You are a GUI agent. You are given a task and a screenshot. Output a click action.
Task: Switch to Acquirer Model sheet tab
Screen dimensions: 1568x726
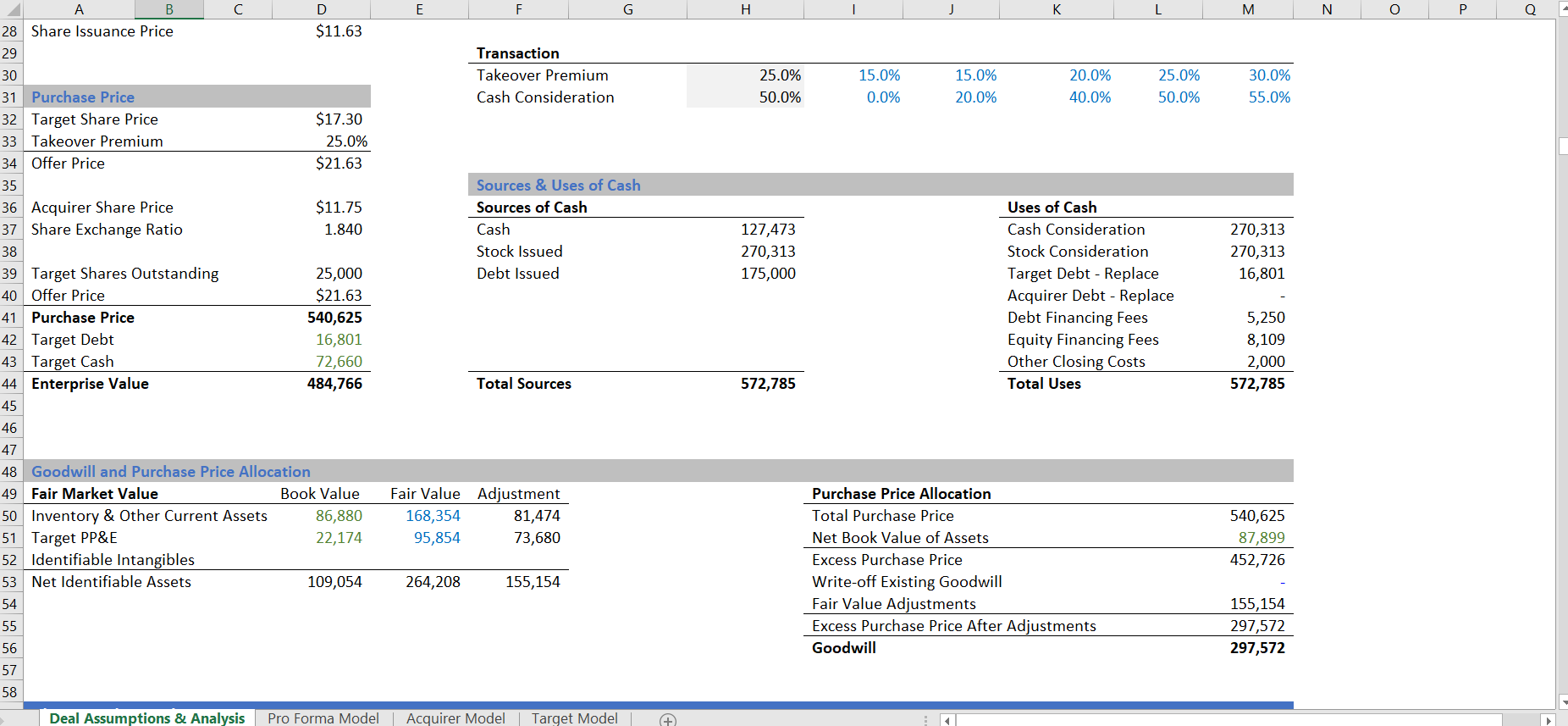click(x=455, y=718)
